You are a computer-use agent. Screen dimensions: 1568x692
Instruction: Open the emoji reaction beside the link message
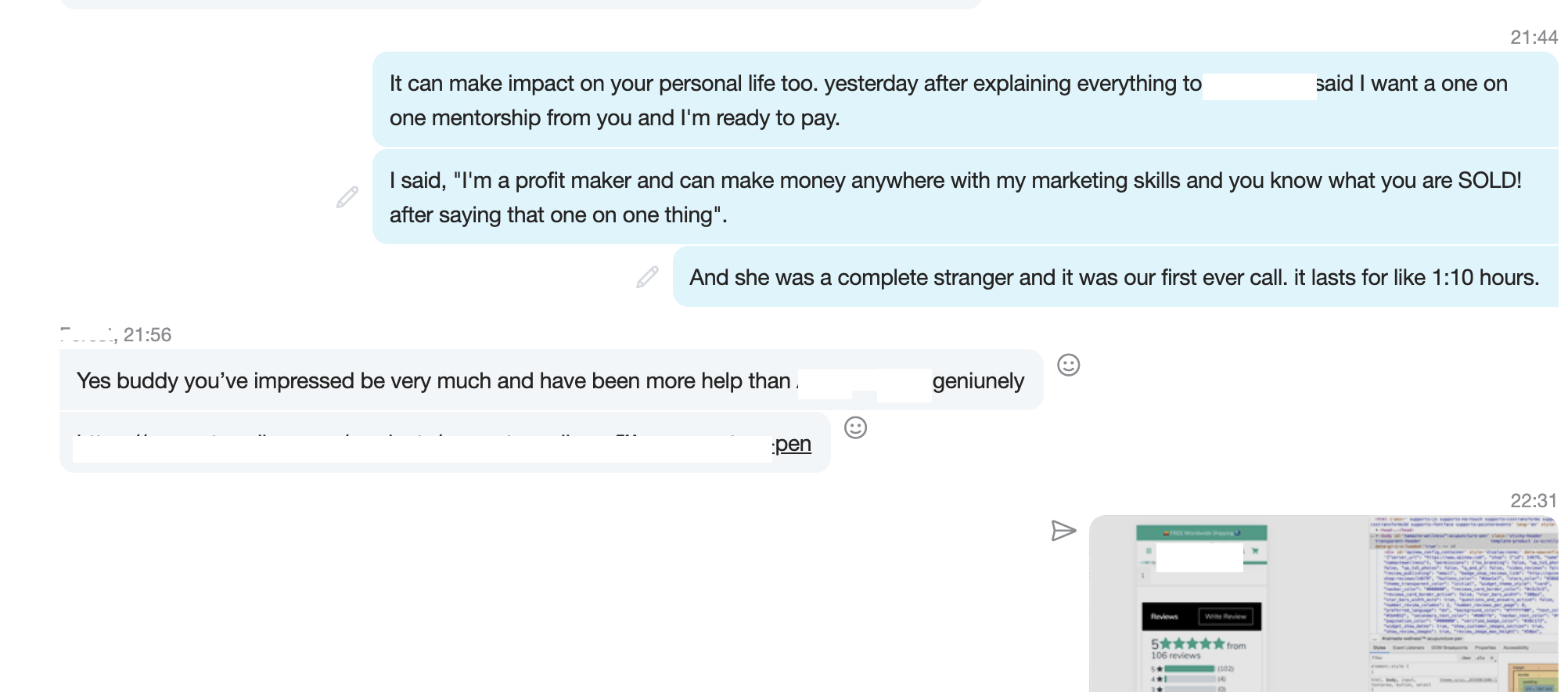coord(856,427)
